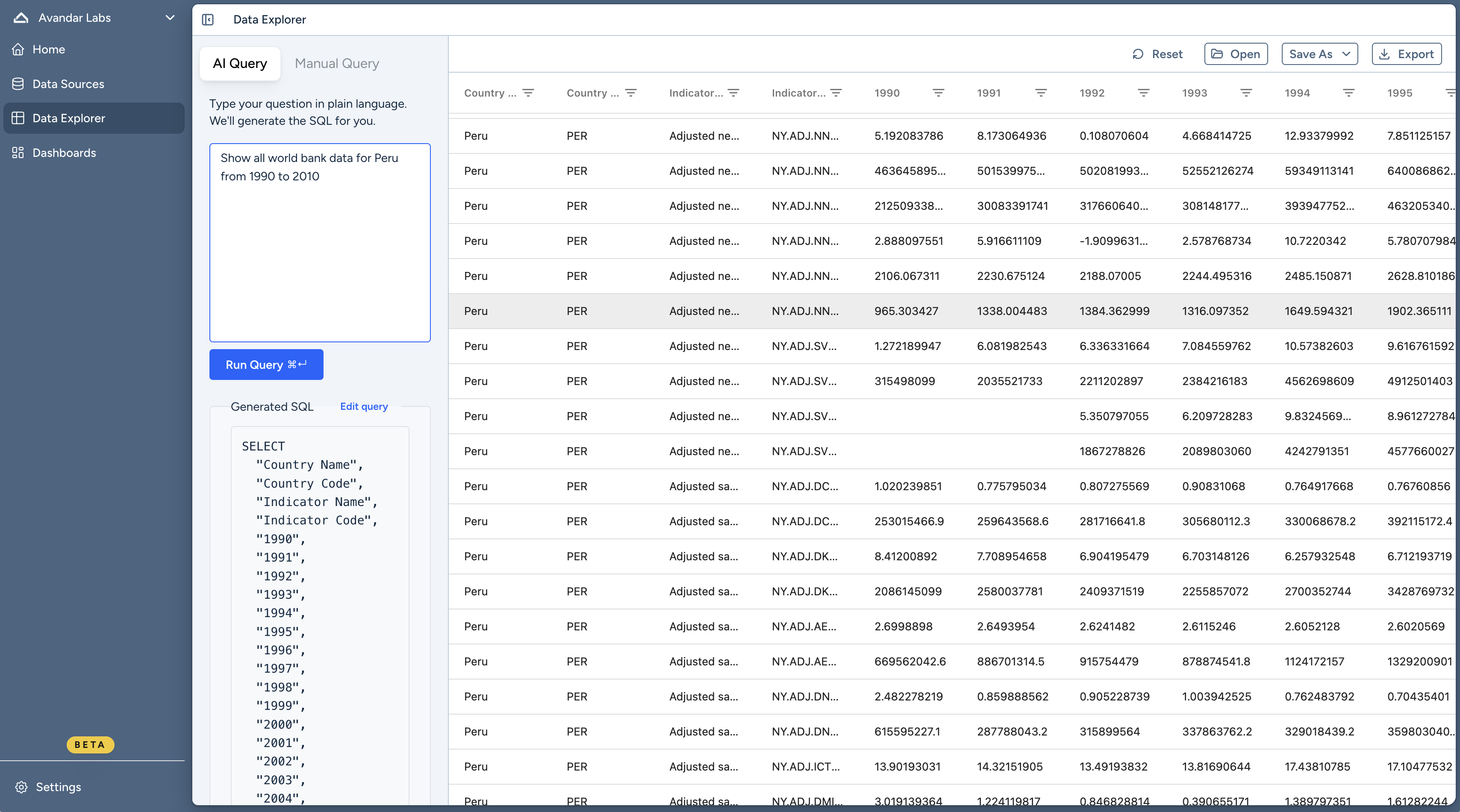Viewport: 1460px width, 812px height.
Task: Open the Dashboards page
Action: [x=64, y=153]
